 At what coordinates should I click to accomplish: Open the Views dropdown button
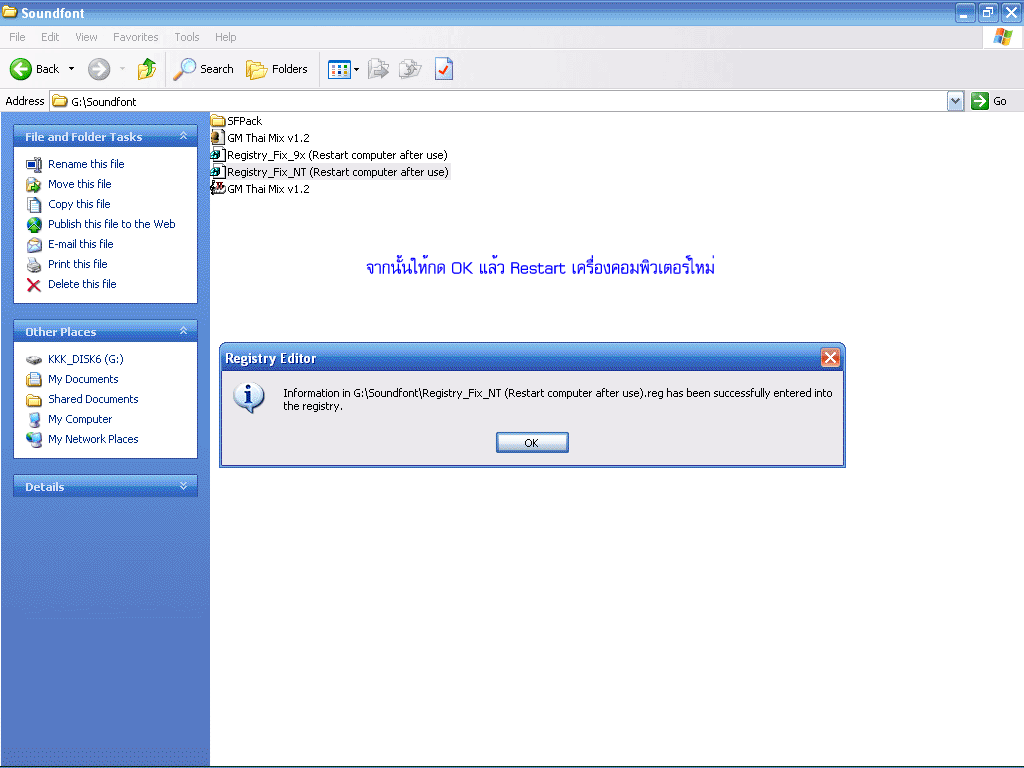coord(344,69)
